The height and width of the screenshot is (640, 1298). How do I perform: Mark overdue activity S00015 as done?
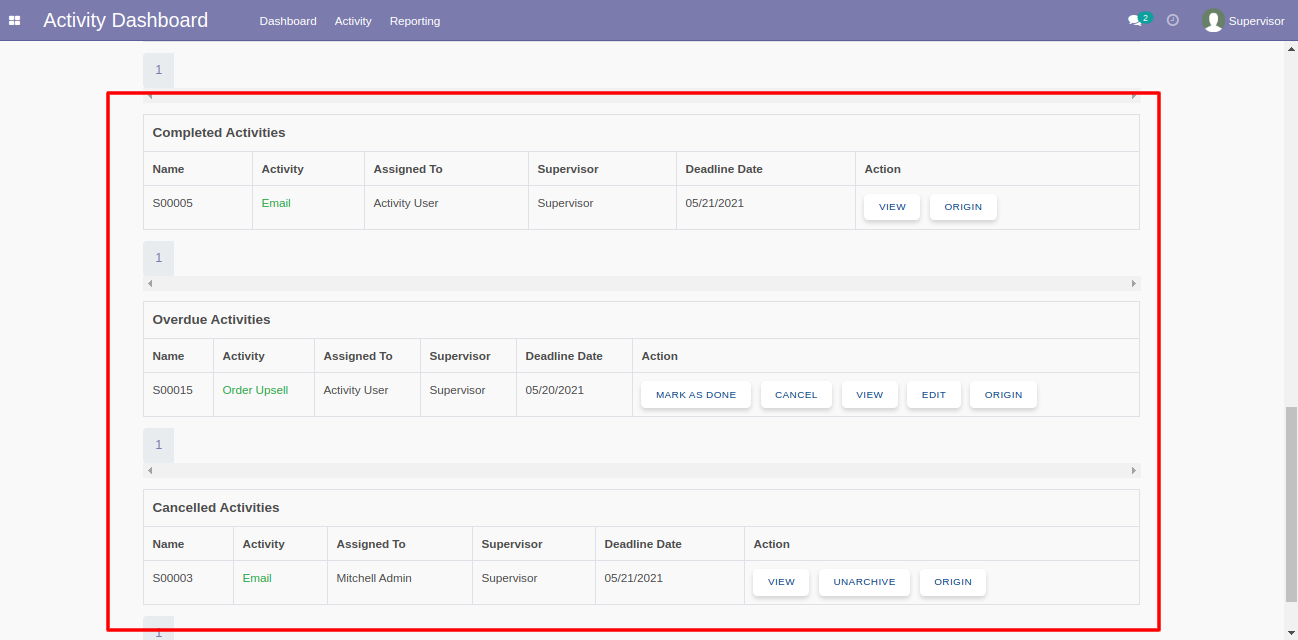pos(696,395)
